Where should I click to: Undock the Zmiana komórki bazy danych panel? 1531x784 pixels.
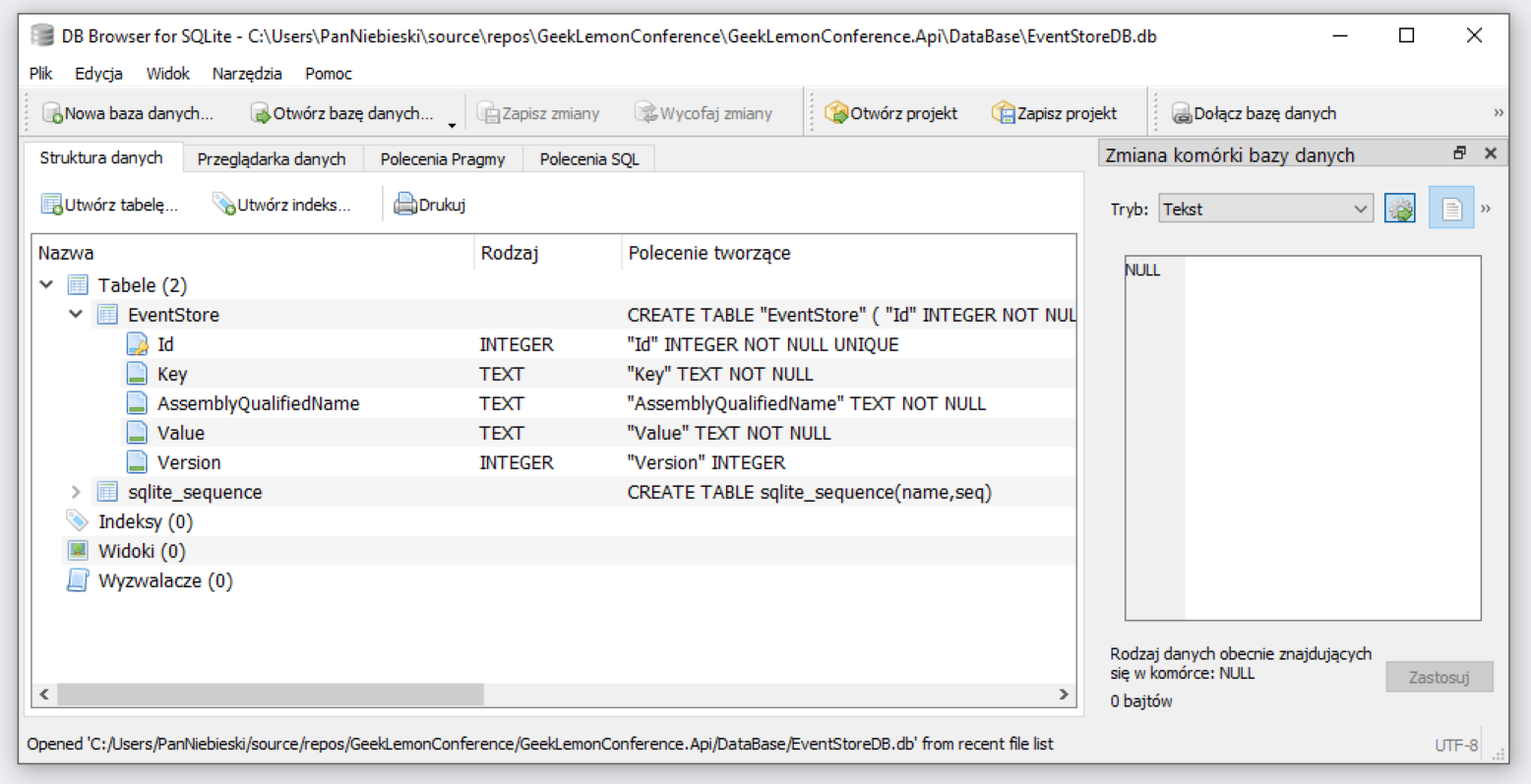tap(1459, 153)
